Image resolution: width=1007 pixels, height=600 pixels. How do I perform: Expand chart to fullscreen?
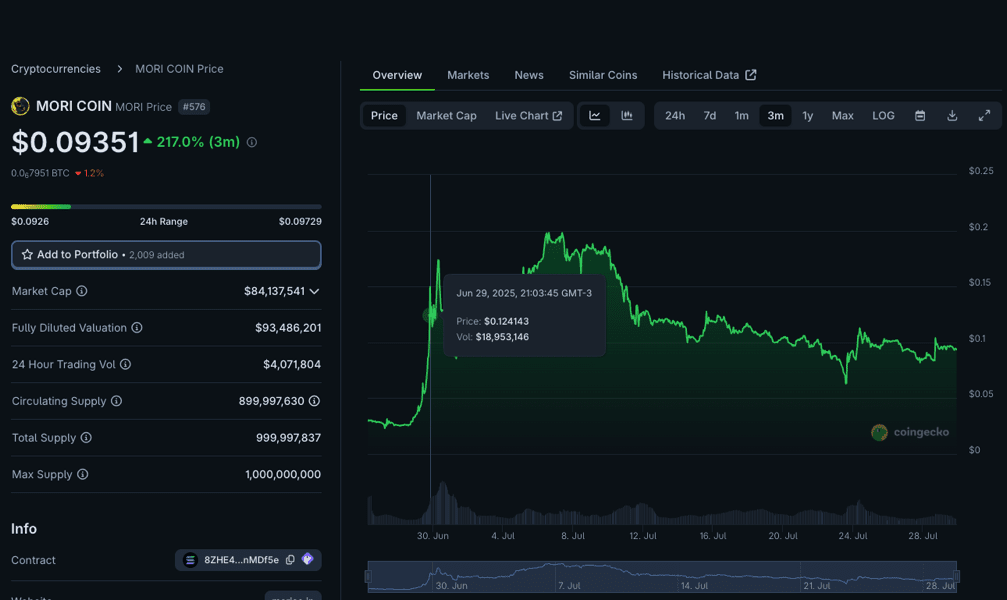point(984,116)
